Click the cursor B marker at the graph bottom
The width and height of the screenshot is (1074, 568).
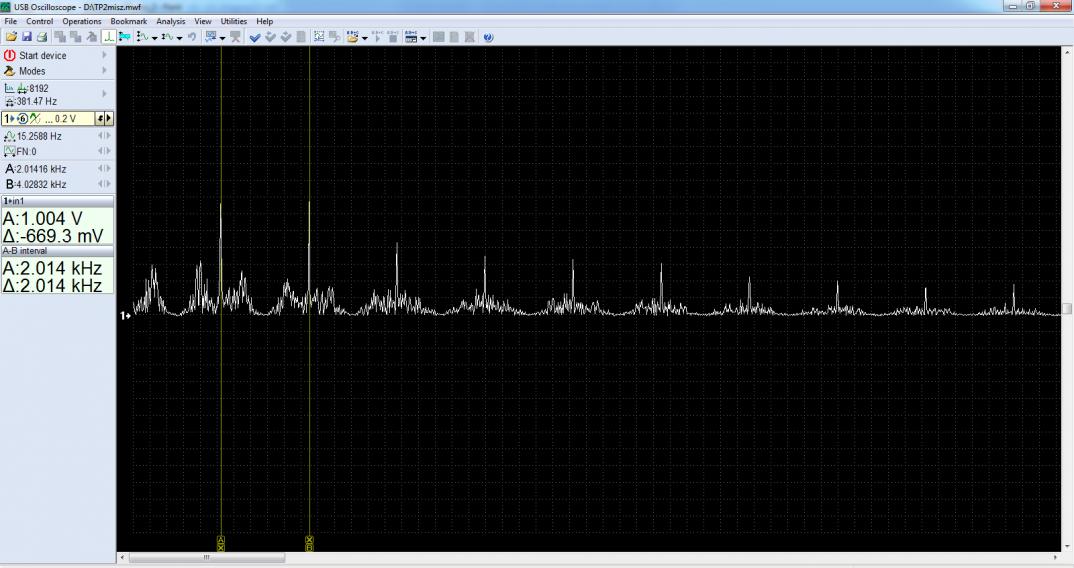point(309,543)
